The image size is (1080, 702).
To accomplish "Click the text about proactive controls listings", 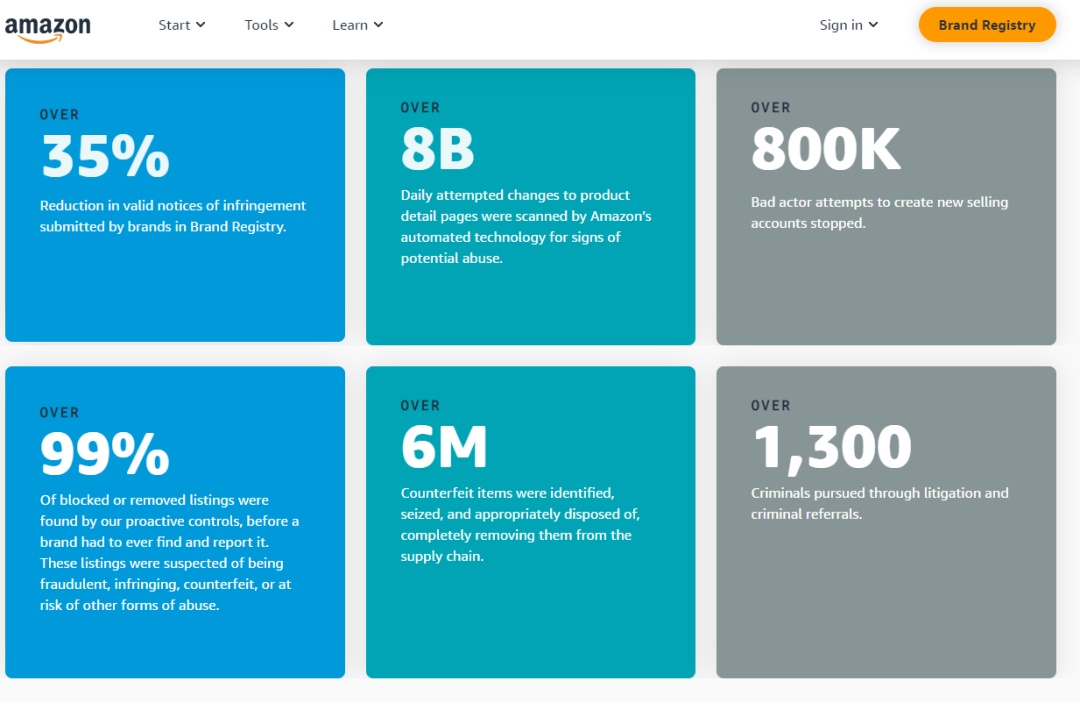I will click(170, 552).
